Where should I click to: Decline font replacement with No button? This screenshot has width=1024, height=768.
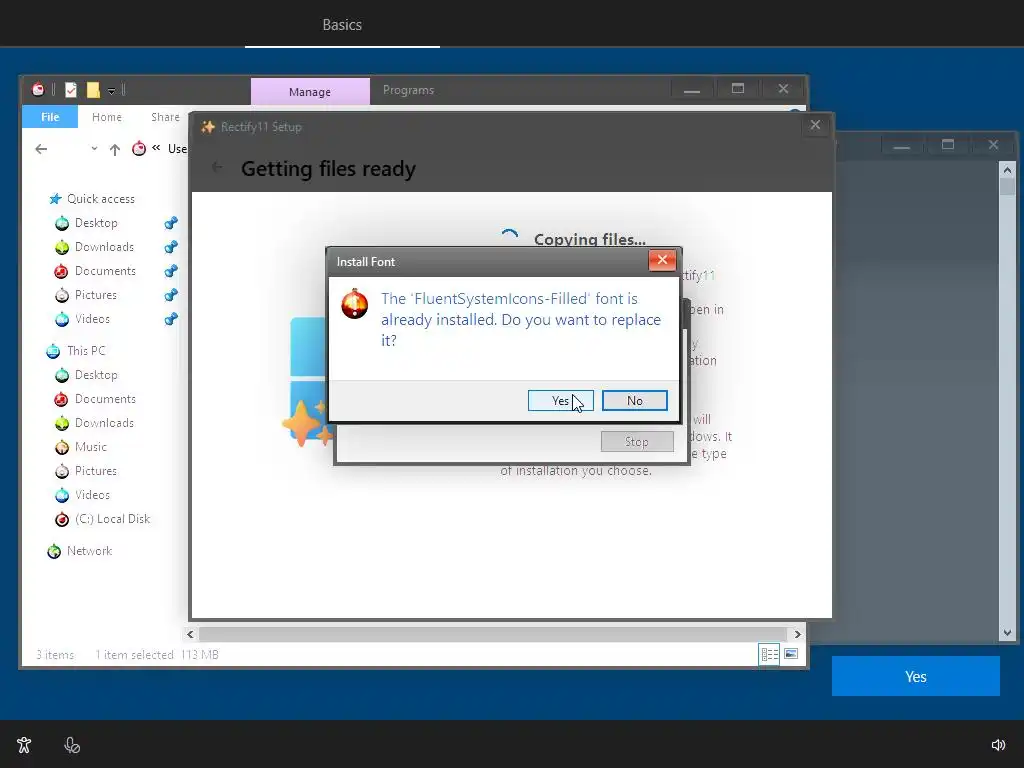634,400
